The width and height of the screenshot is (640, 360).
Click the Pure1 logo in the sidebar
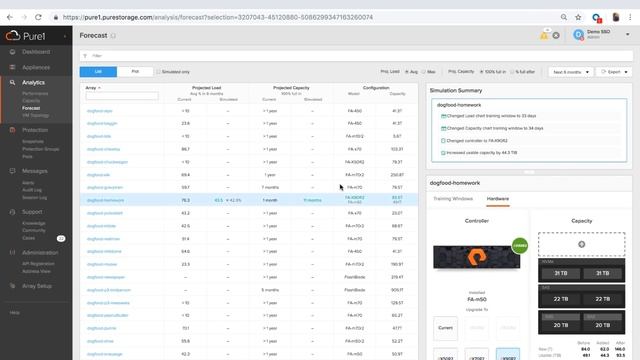click(x=25, y=36)
